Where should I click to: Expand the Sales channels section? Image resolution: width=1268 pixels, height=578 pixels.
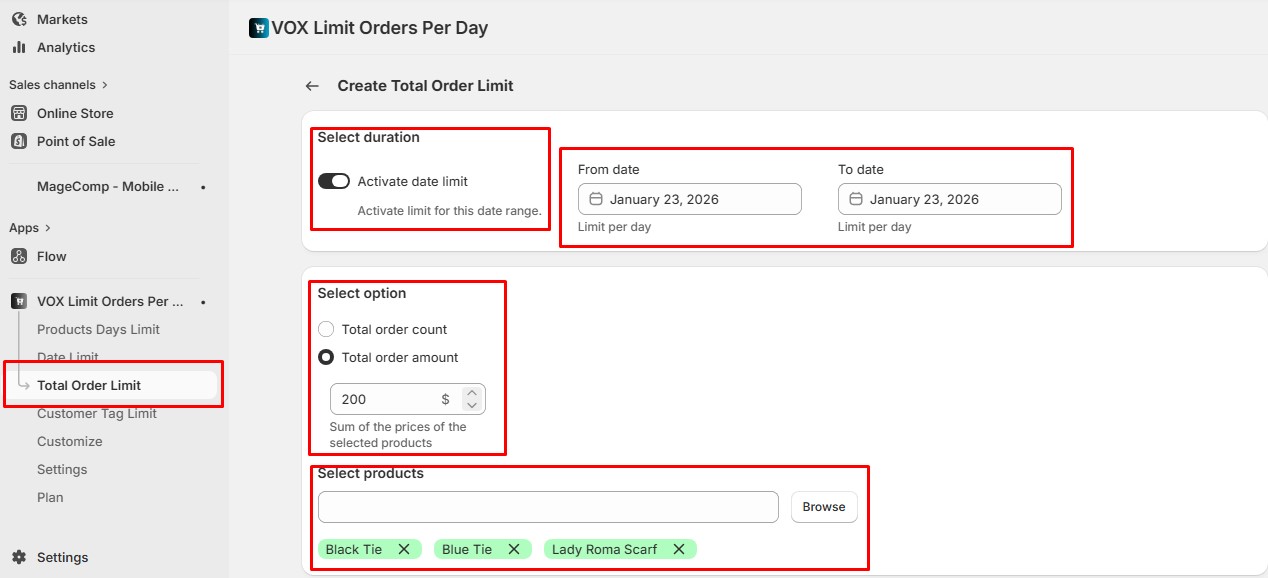tap(105, 85)
